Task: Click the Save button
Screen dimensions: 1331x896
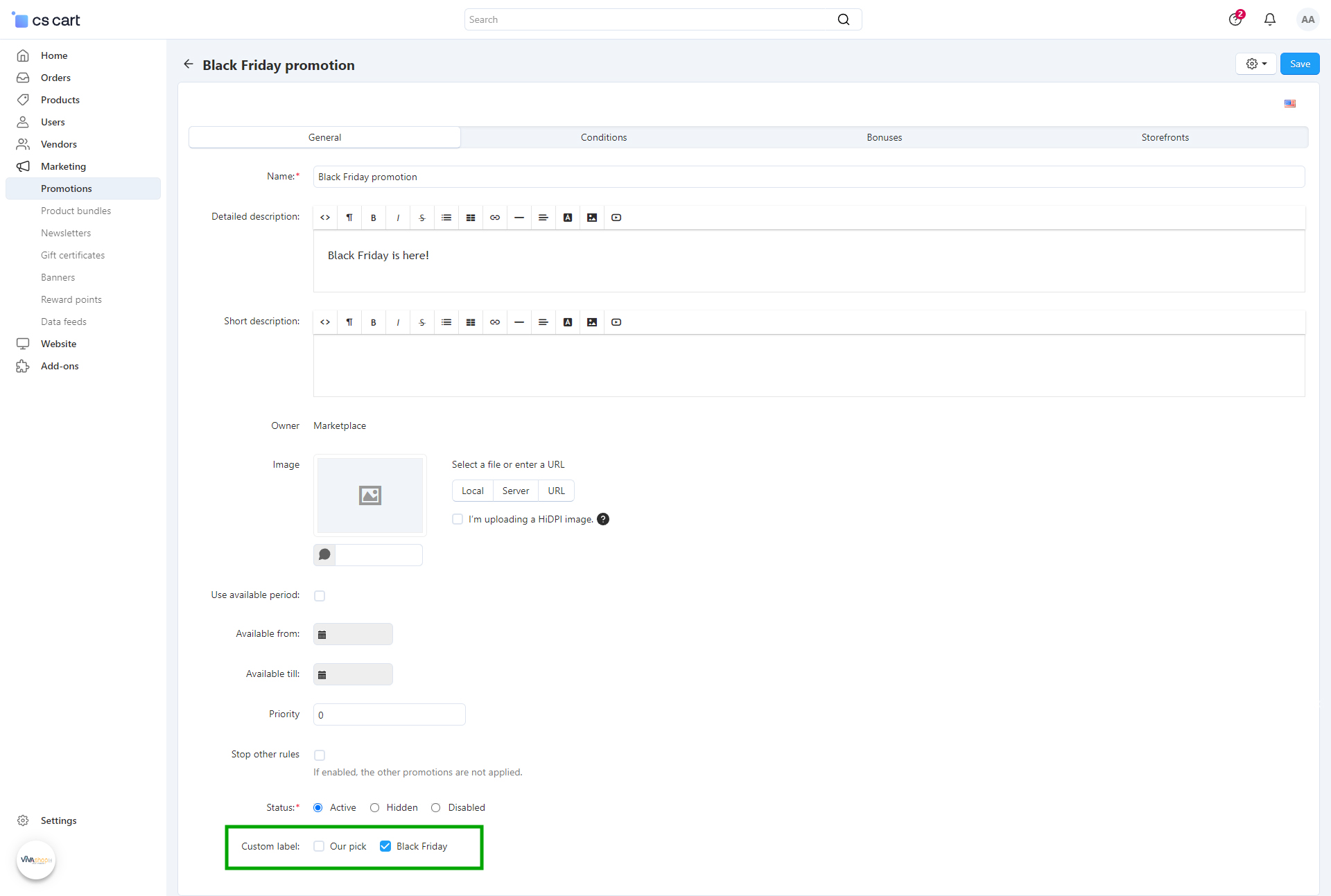Action: (x=1299, y=64)
